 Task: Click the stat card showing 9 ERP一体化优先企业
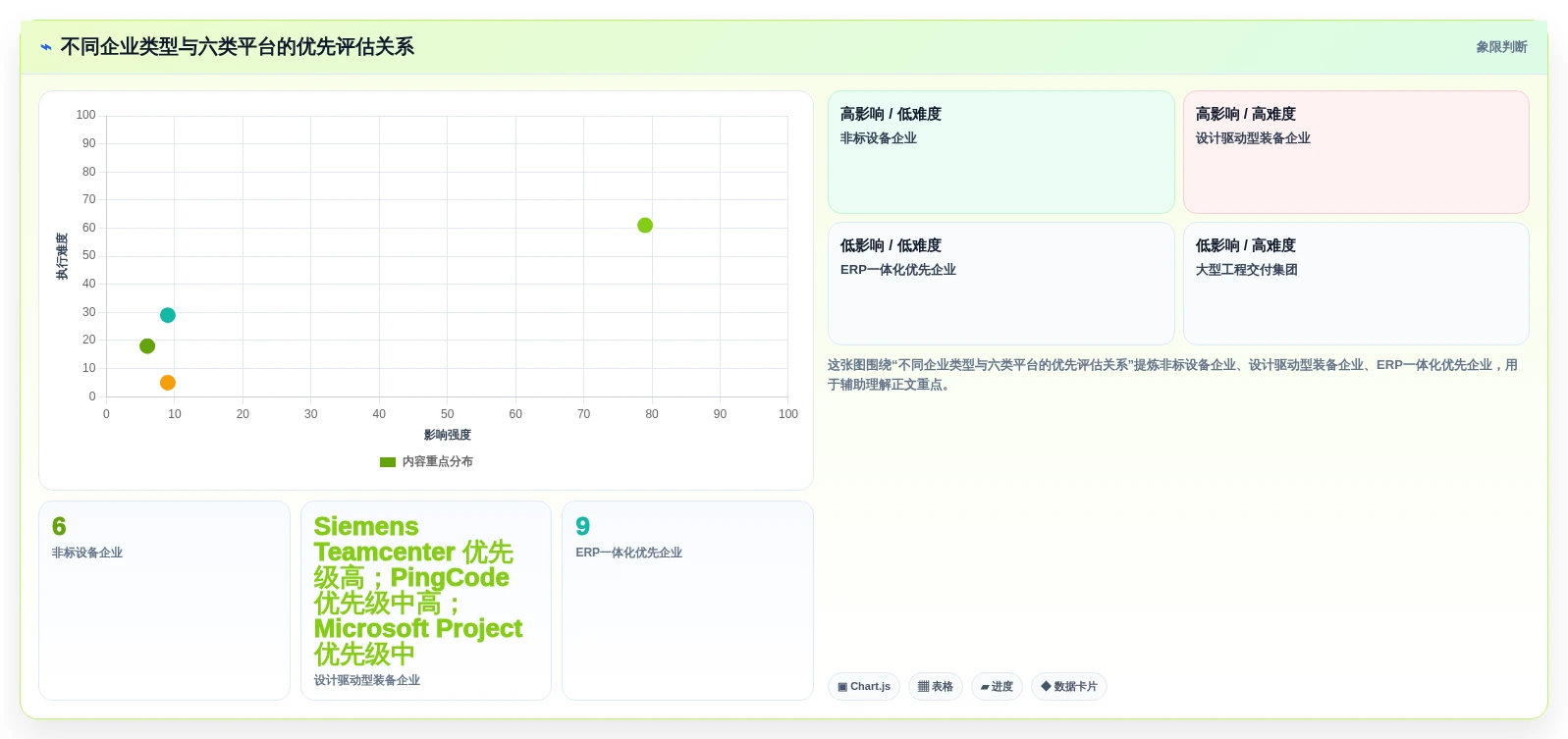click(x=687, y=601)
